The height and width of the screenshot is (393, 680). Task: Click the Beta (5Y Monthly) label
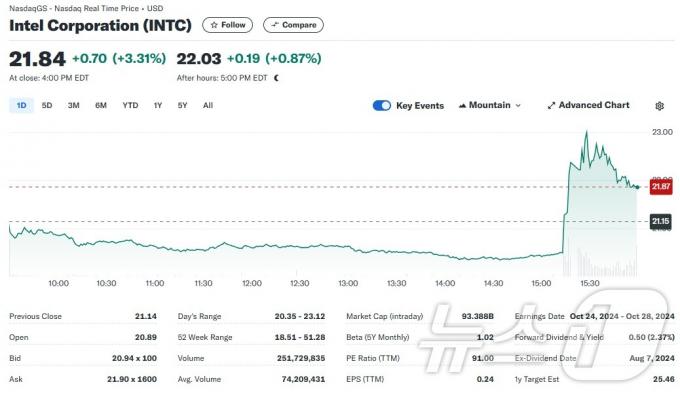(378, 337)
